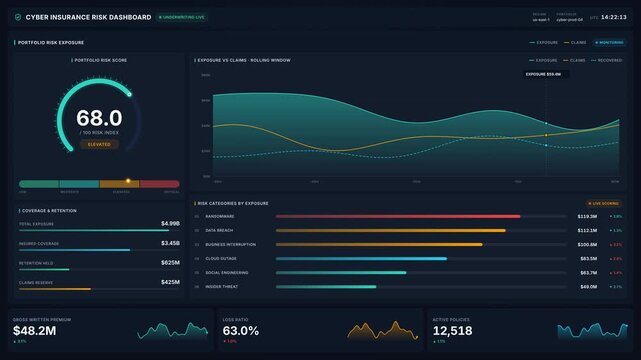Click the Total Exposure $4.99B value
Viewport: 641px width, 360px height.
[170, 224]
